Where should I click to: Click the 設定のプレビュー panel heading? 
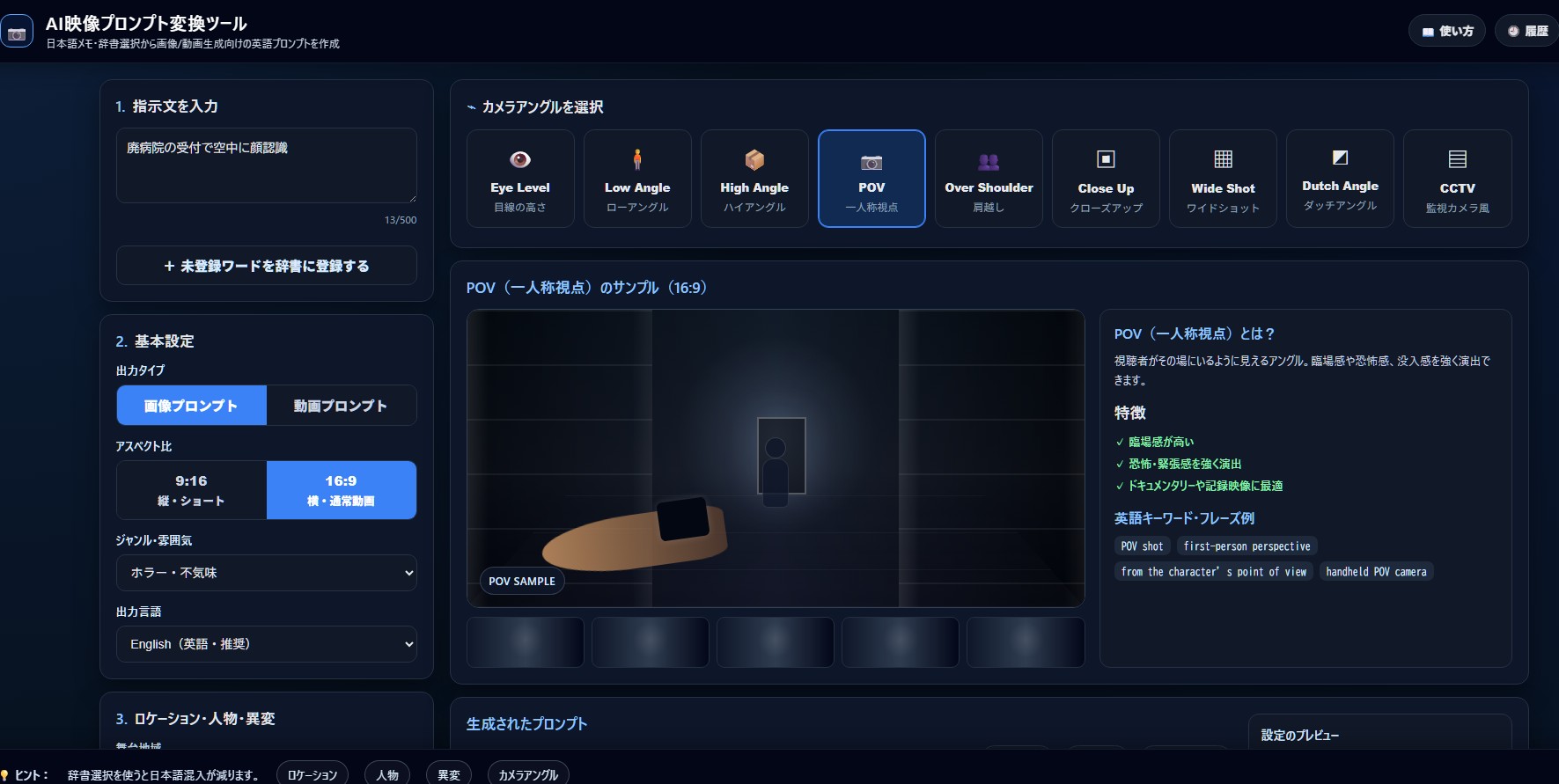pos(1300,736)
